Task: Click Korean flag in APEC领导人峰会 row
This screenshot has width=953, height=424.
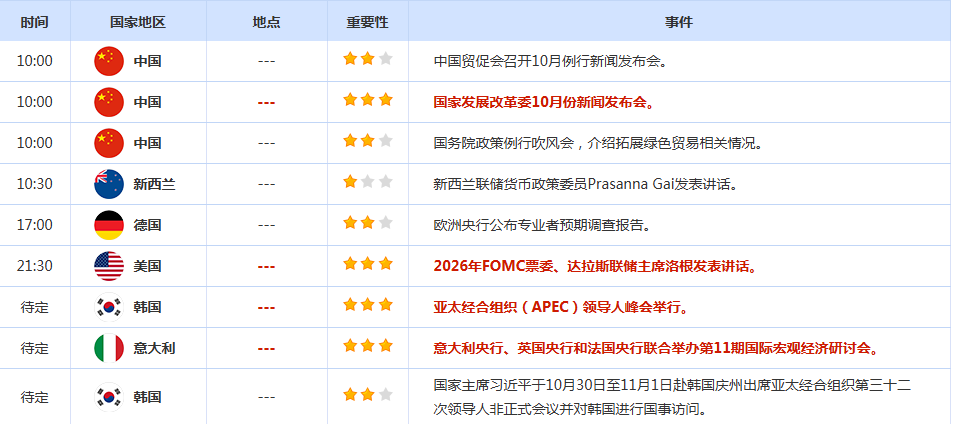Action: [x=108, y=307]
